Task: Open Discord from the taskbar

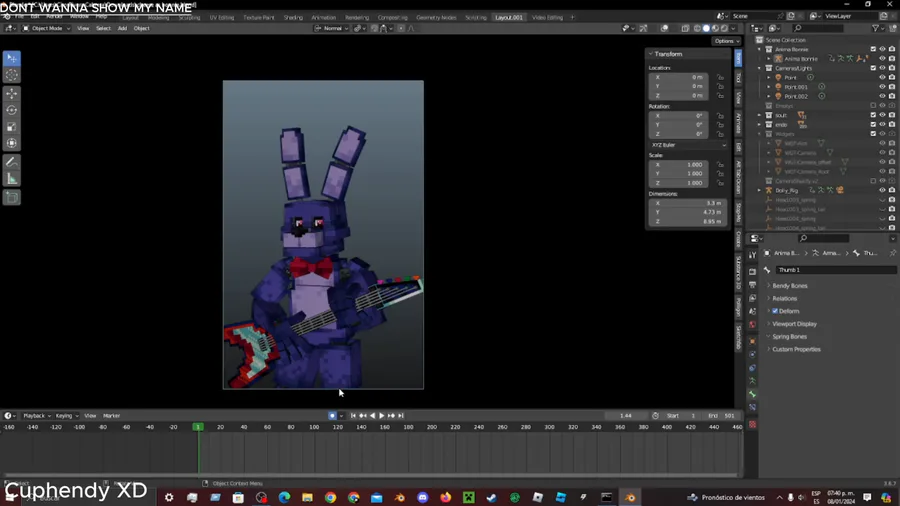Action: click(x=423, y=497)
